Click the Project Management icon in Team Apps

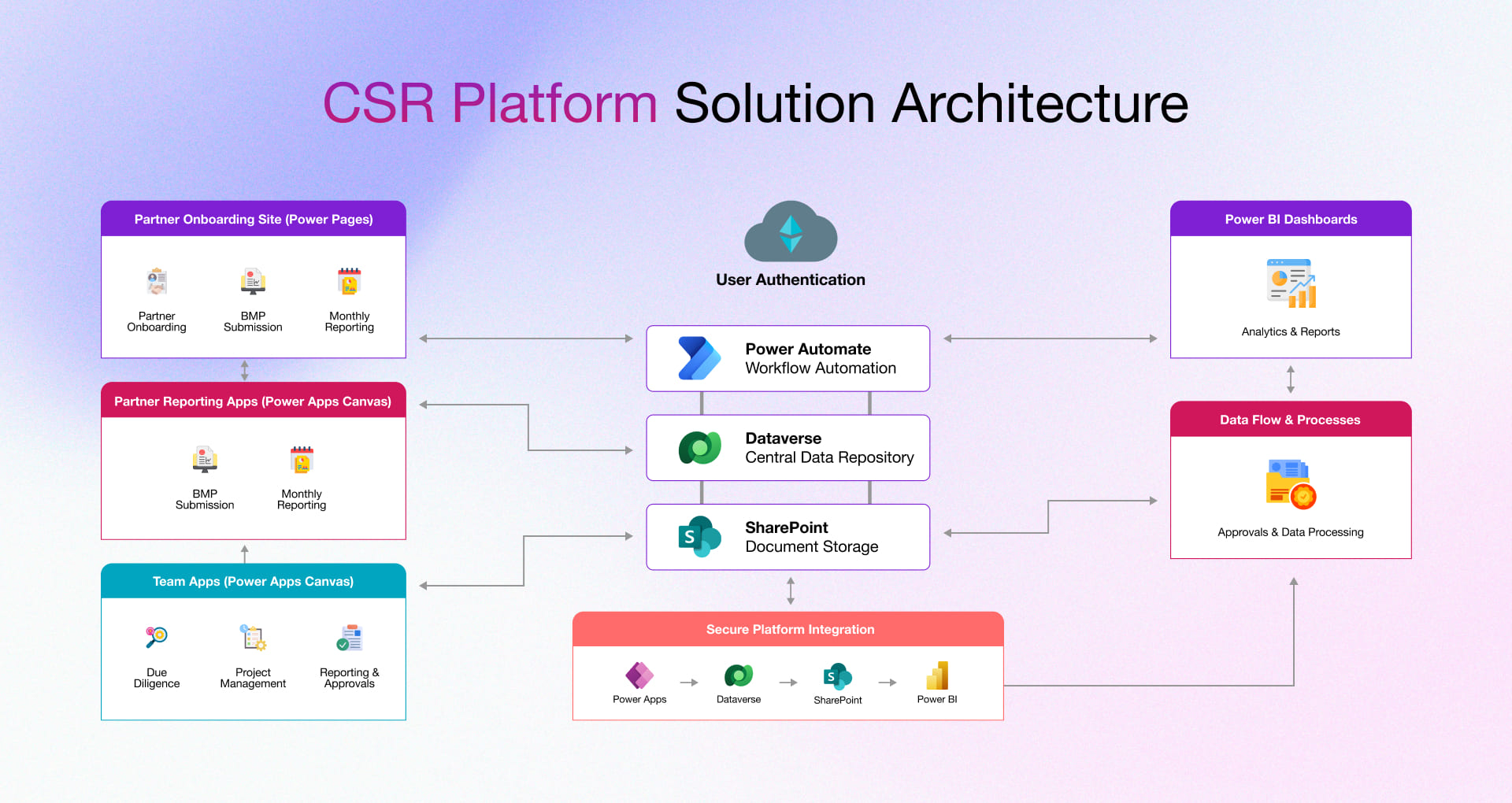point(252,637)
